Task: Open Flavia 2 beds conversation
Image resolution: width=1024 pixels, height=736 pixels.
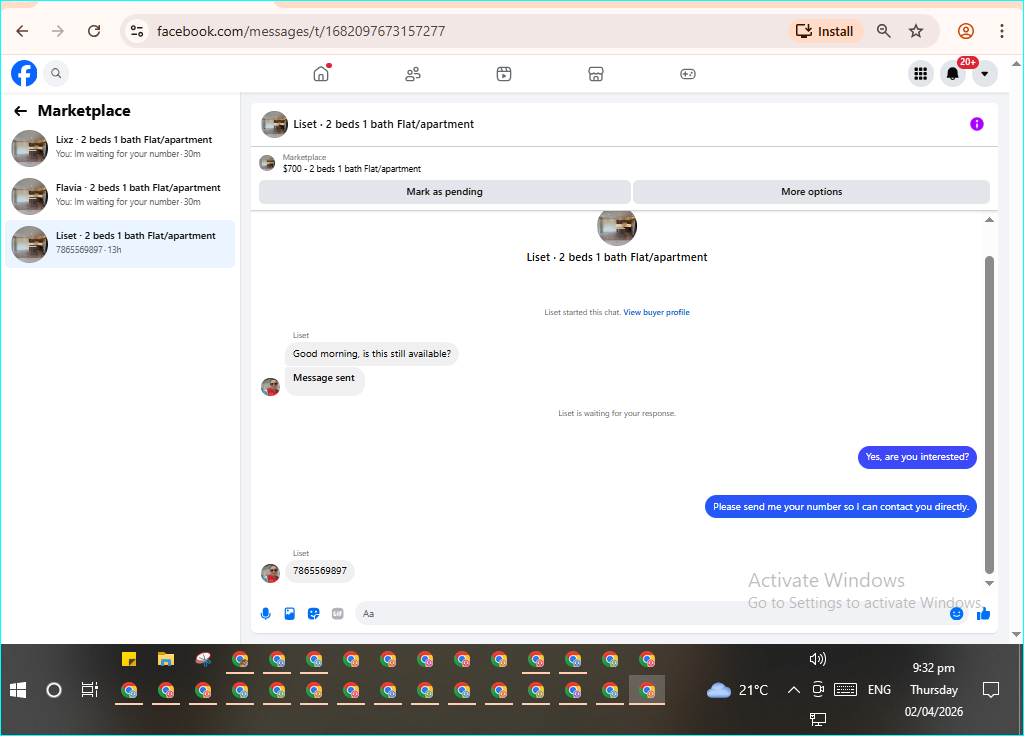Action: (120, 196)
